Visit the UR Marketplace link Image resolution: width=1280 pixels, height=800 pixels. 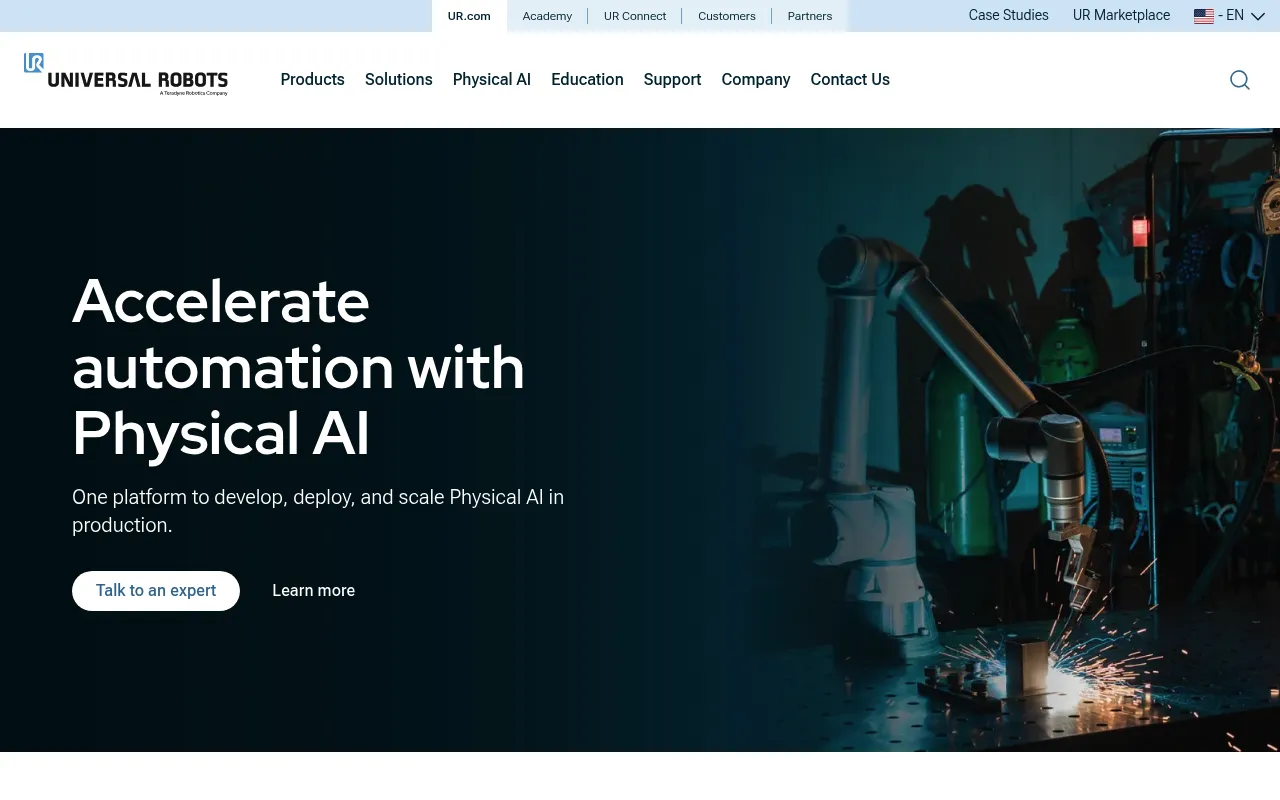pyautogui.click(x=1121, y=15)
